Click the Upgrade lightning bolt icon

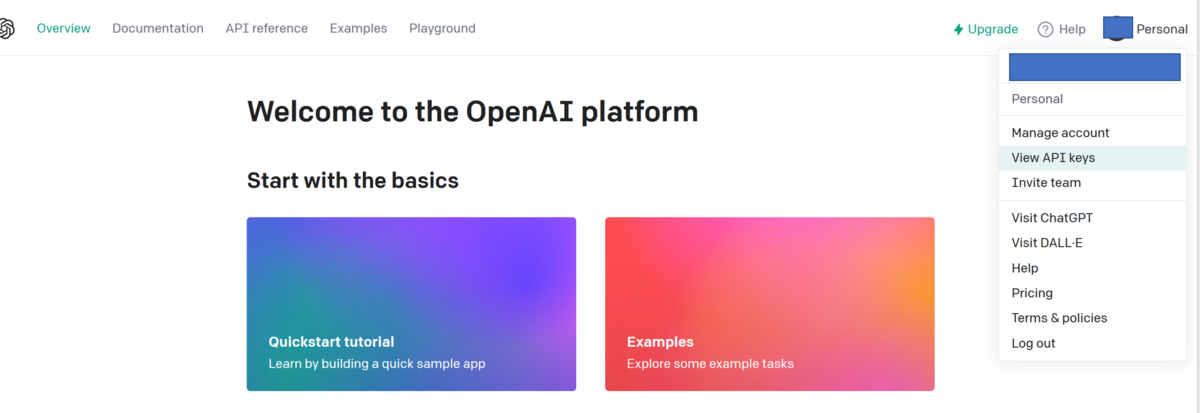pos(958,29)
